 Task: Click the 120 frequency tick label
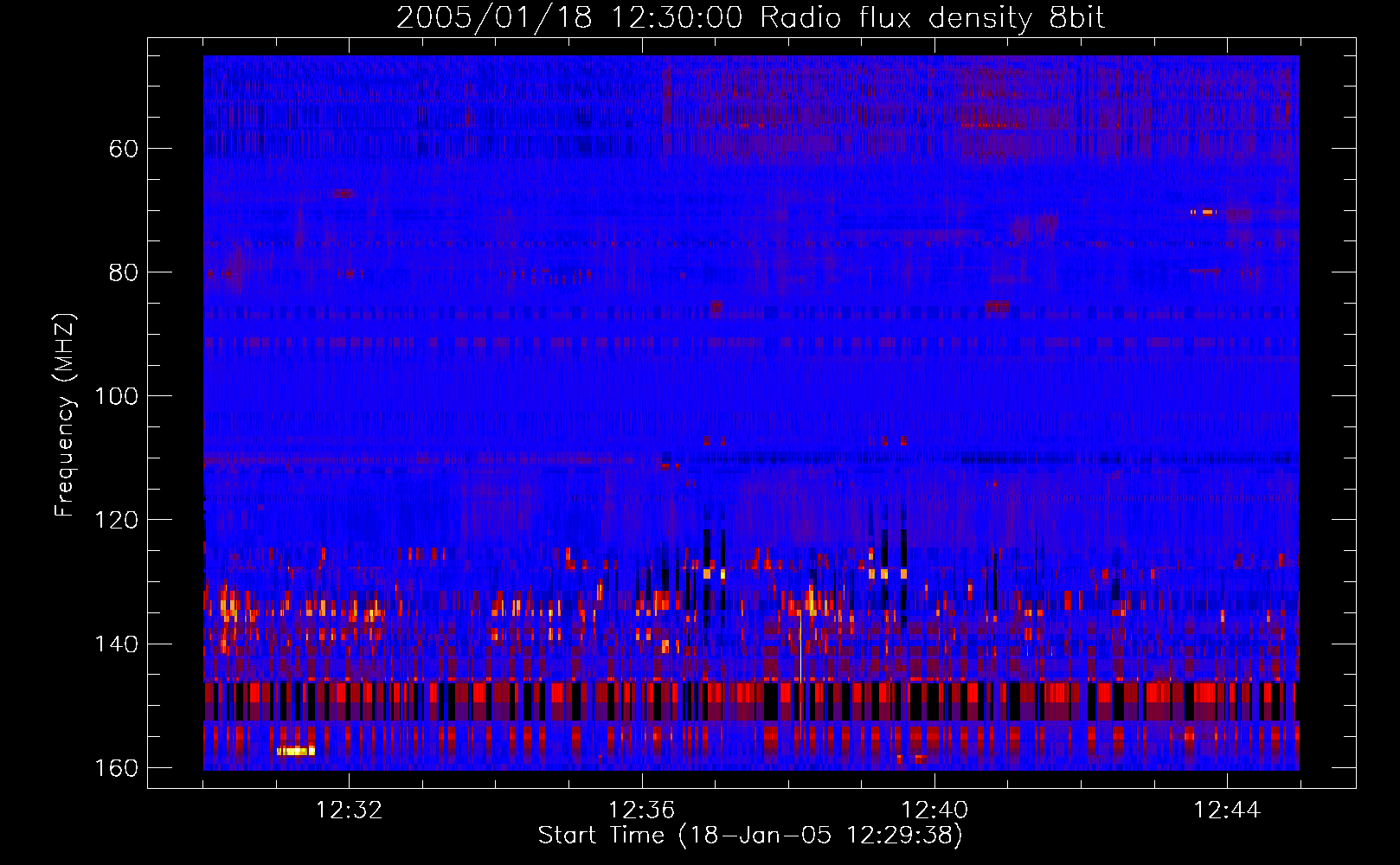coord(116,520)
